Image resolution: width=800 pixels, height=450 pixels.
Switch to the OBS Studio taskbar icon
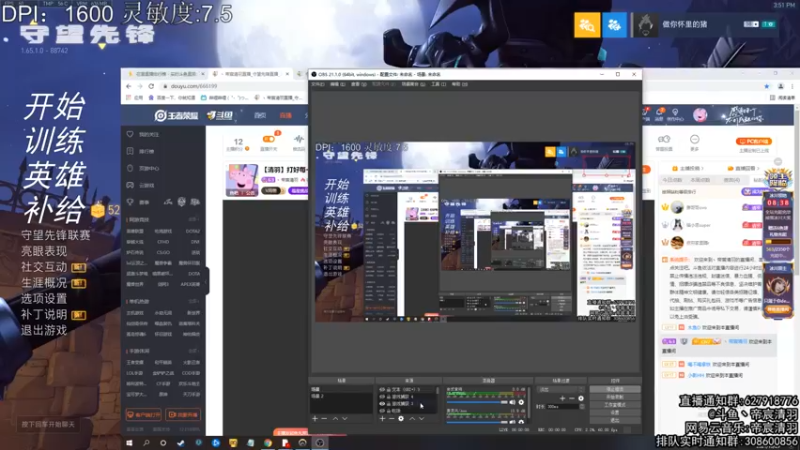[x=320, y=443]
